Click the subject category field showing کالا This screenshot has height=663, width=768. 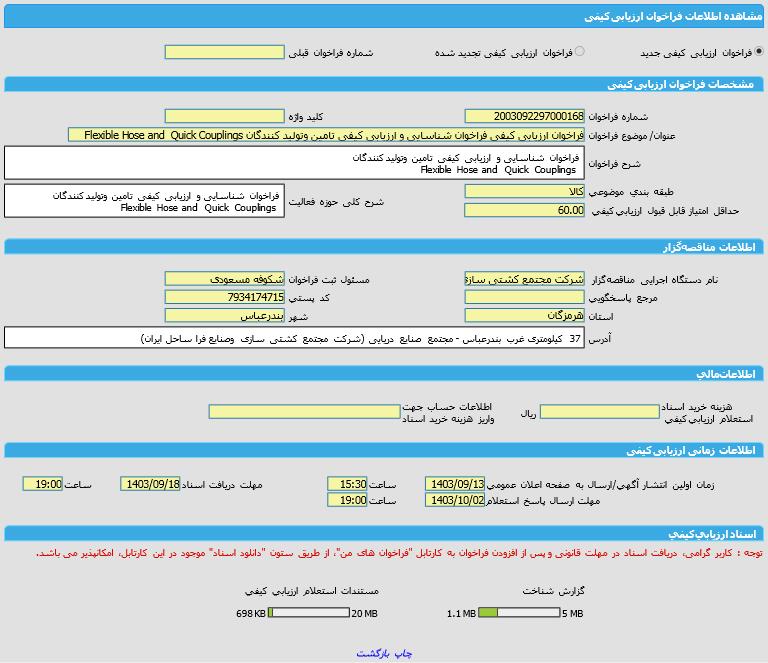(525, 191)
